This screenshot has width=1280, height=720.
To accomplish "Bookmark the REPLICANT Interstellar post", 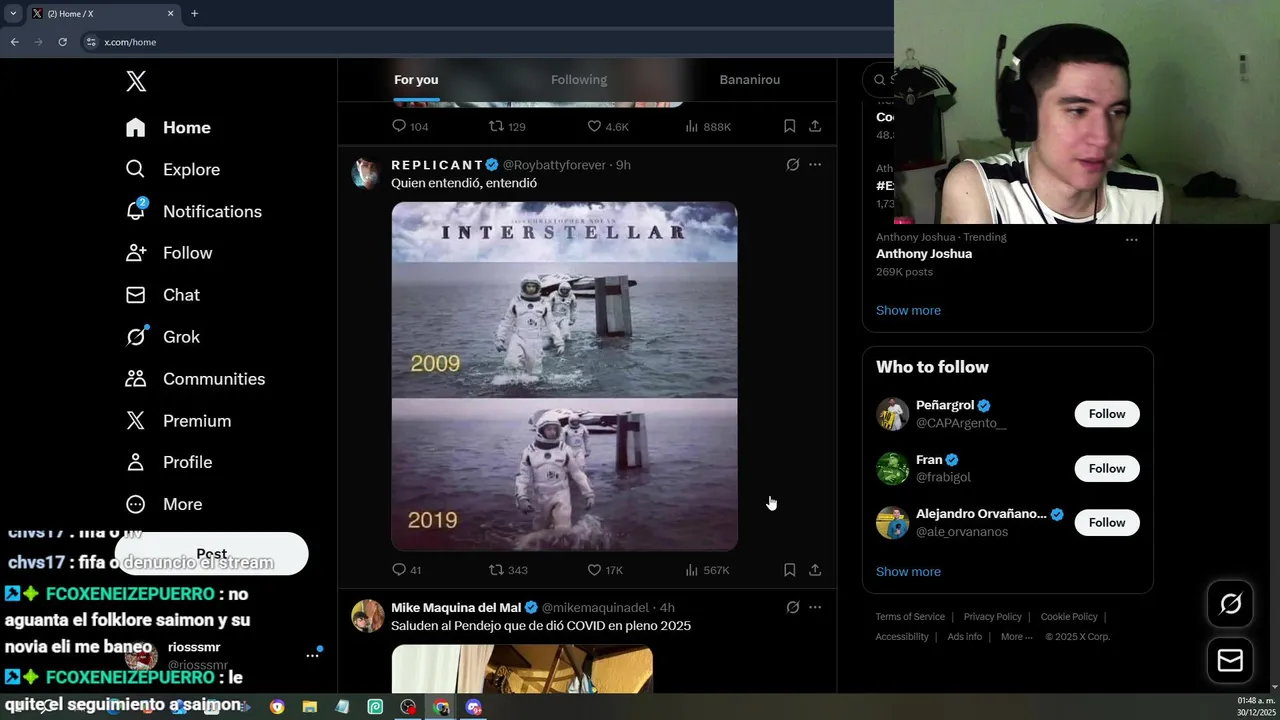I will (x=789, y=570).
